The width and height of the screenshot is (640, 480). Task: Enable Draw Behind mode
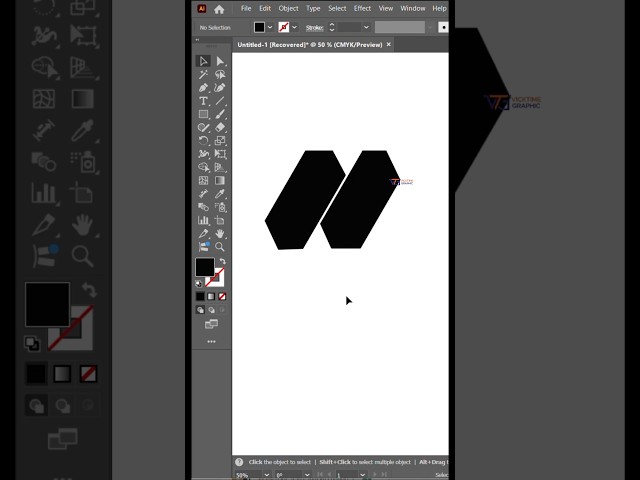coord(211,310)
